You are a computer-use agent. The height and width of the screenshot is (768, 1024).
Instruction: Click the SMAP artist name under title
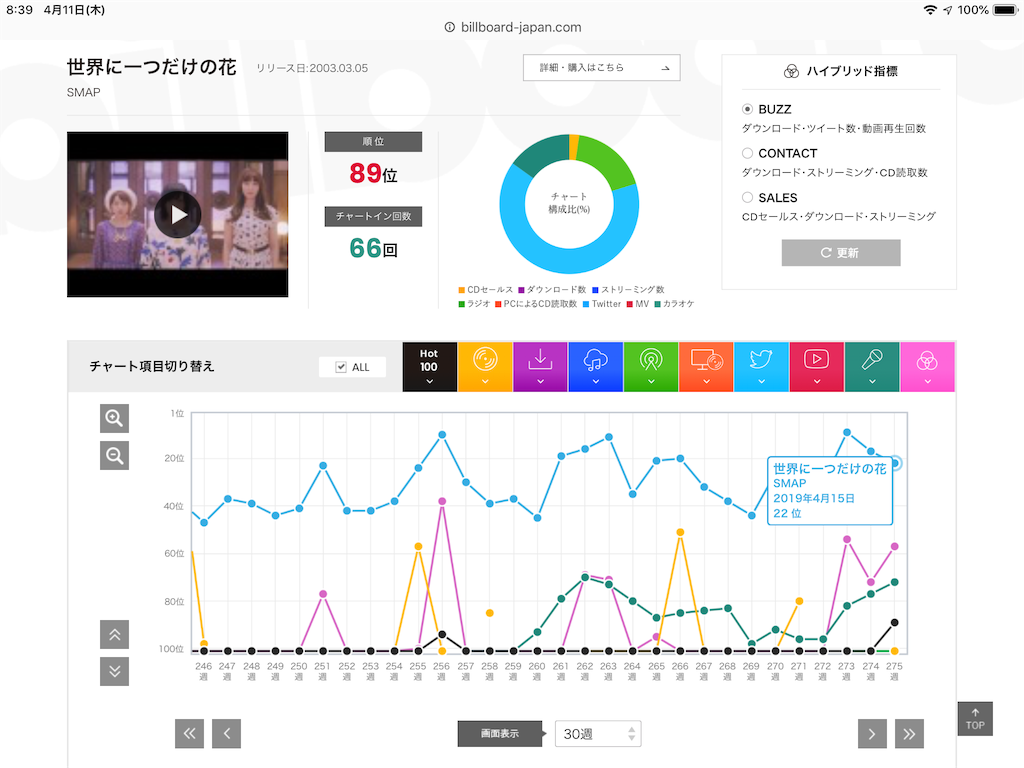(x=84, y=93)
